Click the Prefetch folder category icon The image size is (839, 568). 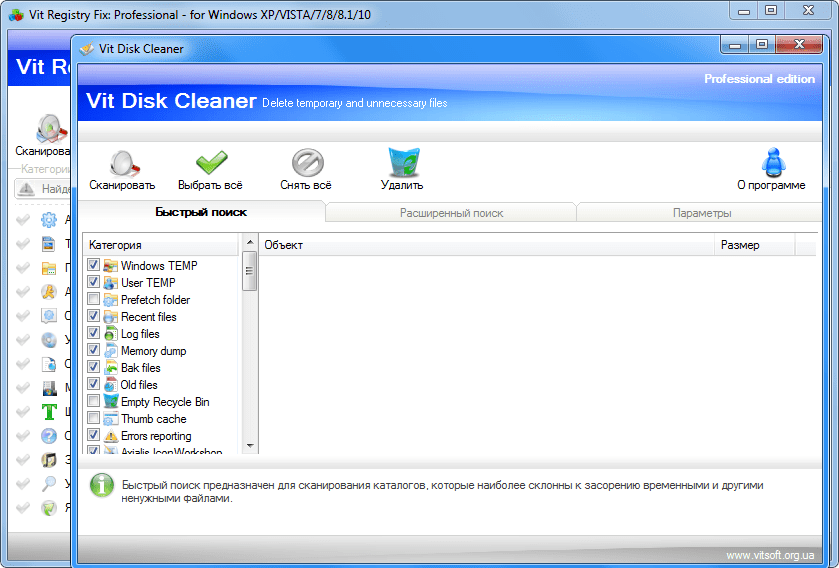[111, 300]
